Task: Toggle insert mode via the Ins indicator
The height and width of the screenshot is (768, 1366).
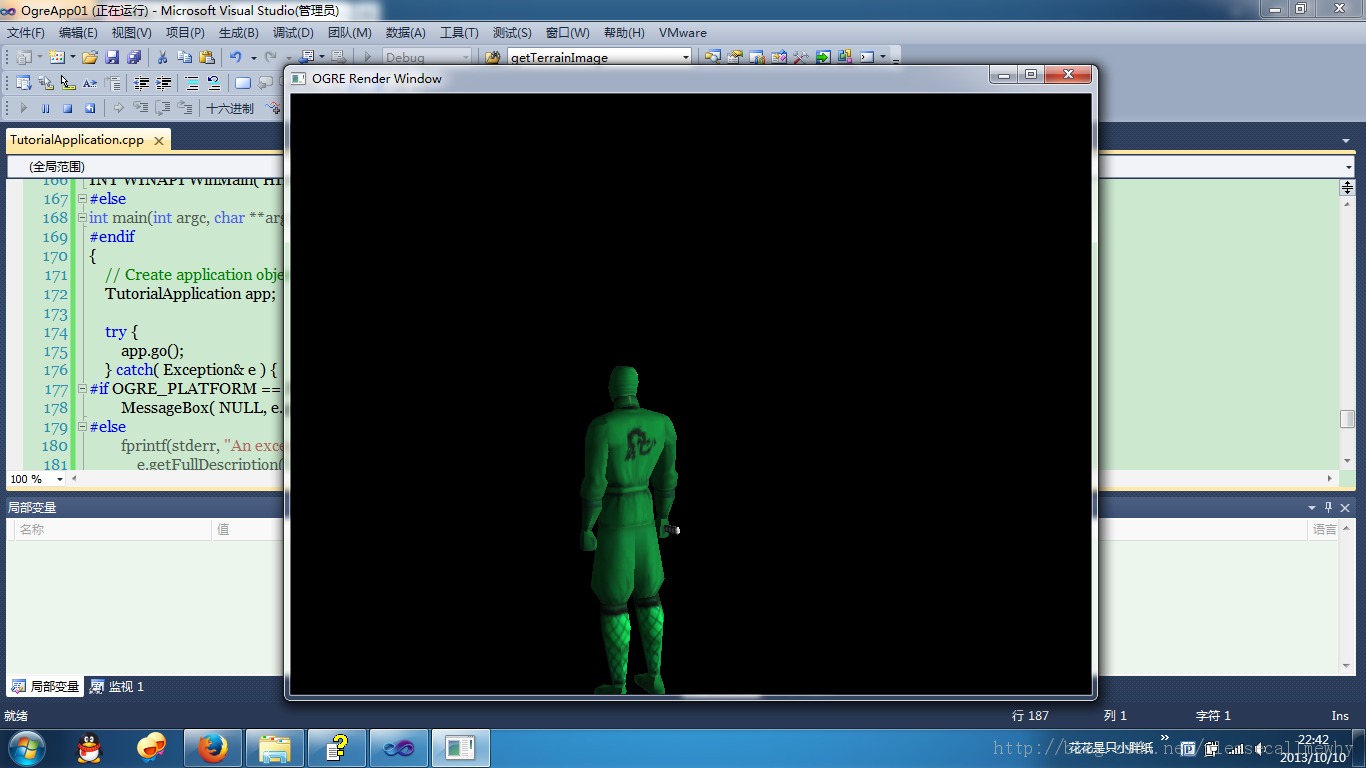Action: point(1340,715)
